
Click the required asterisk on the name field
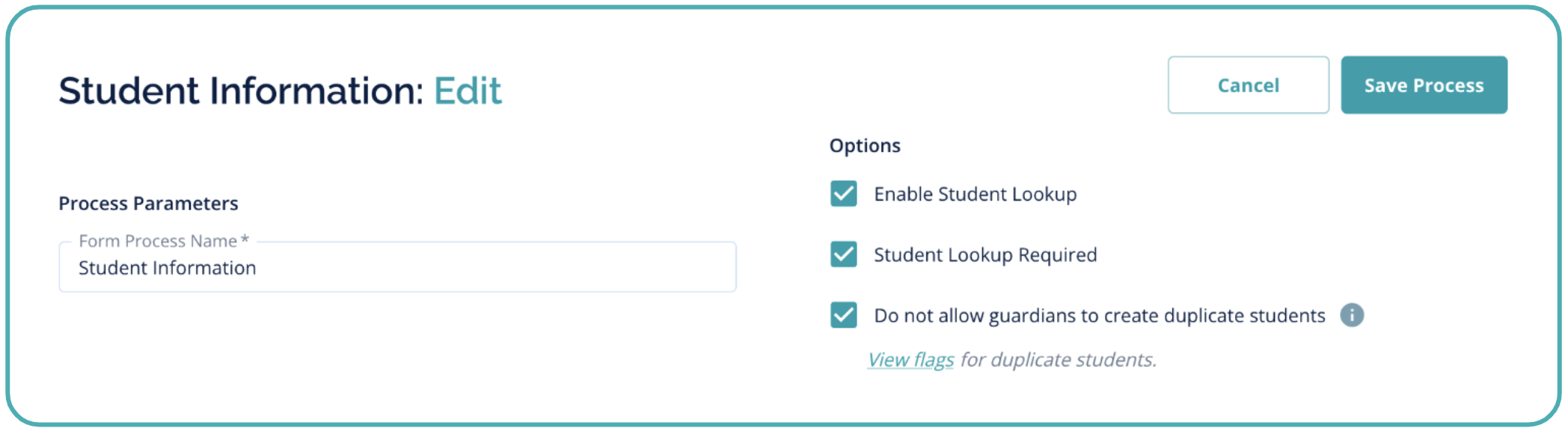click(245, 240)
